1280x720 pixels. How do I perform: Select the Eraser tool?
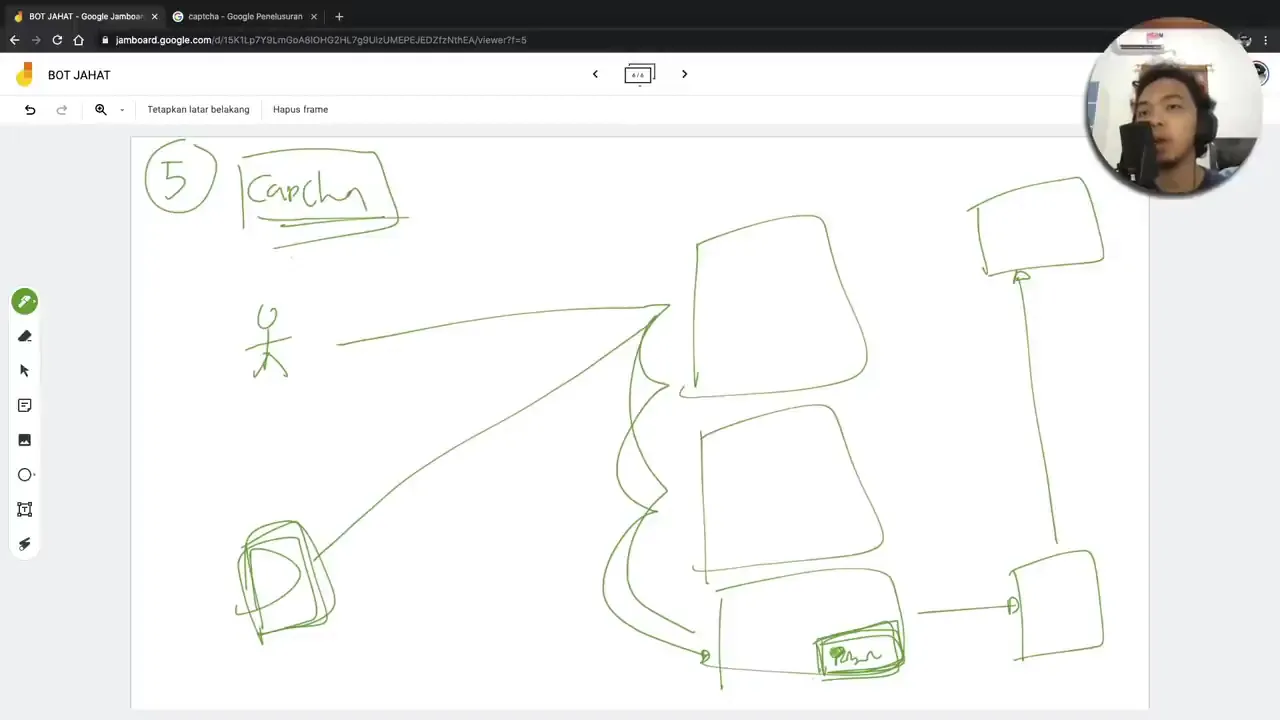click(x=25, y=336)
